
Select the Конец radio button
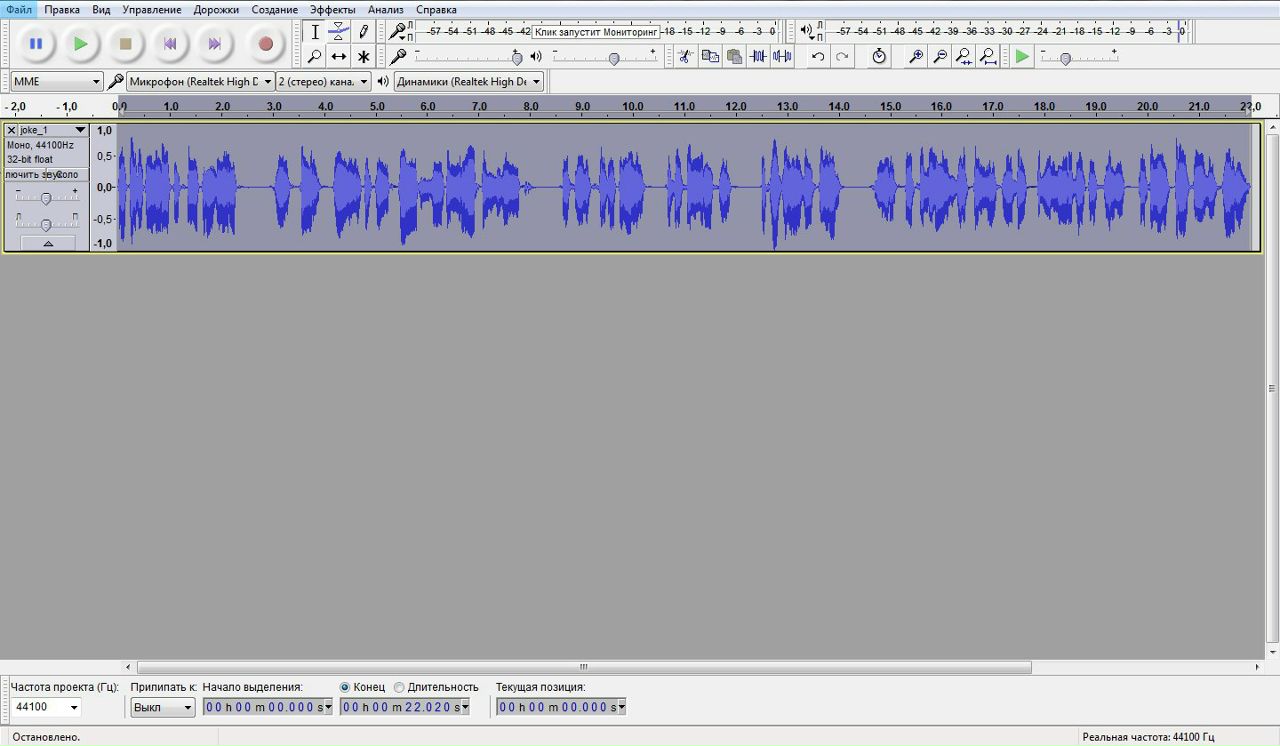(x=345, y=687)
